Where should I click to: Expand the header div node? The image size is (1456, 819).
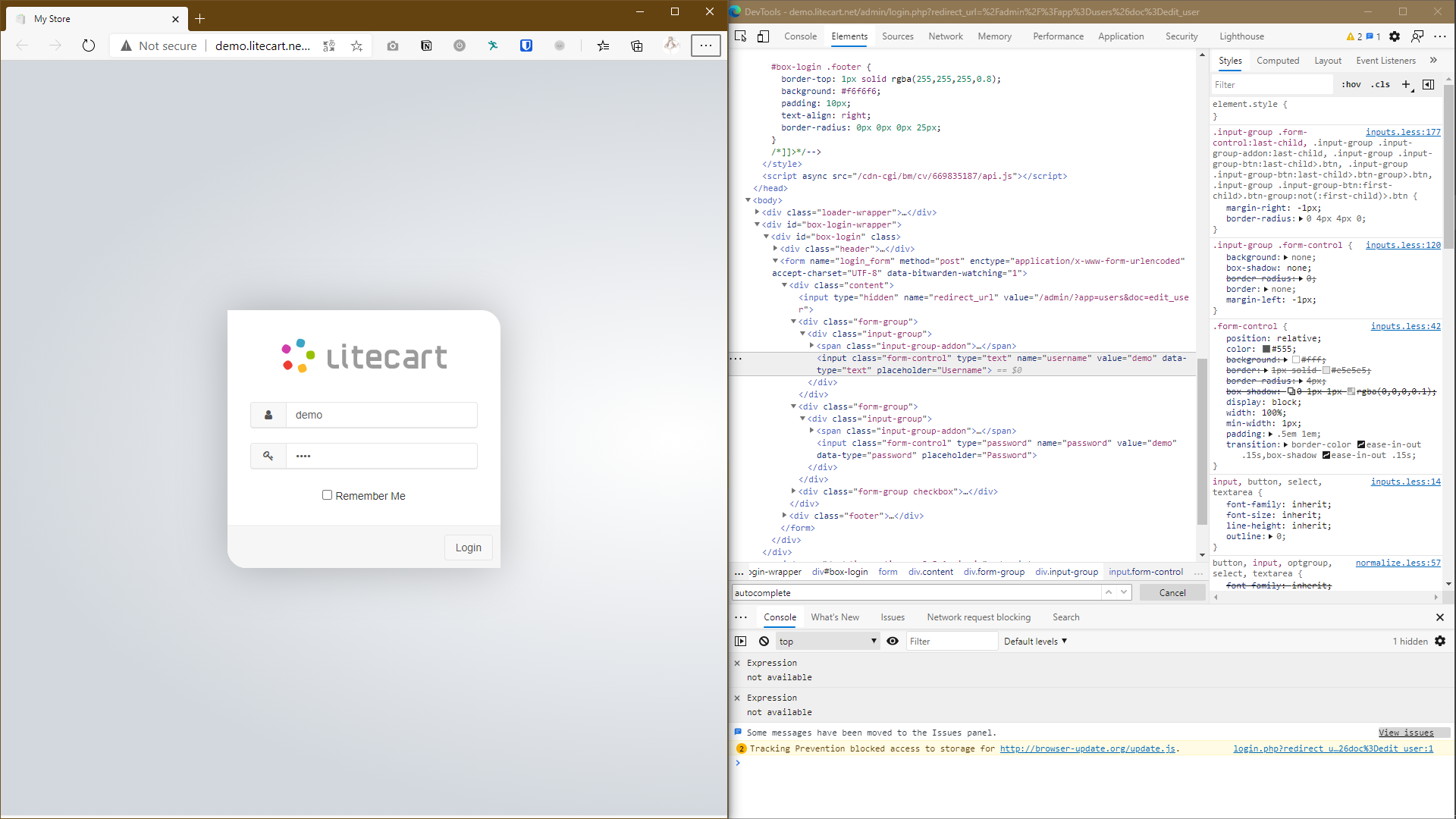pyautogui.click(x=775, y=249)
